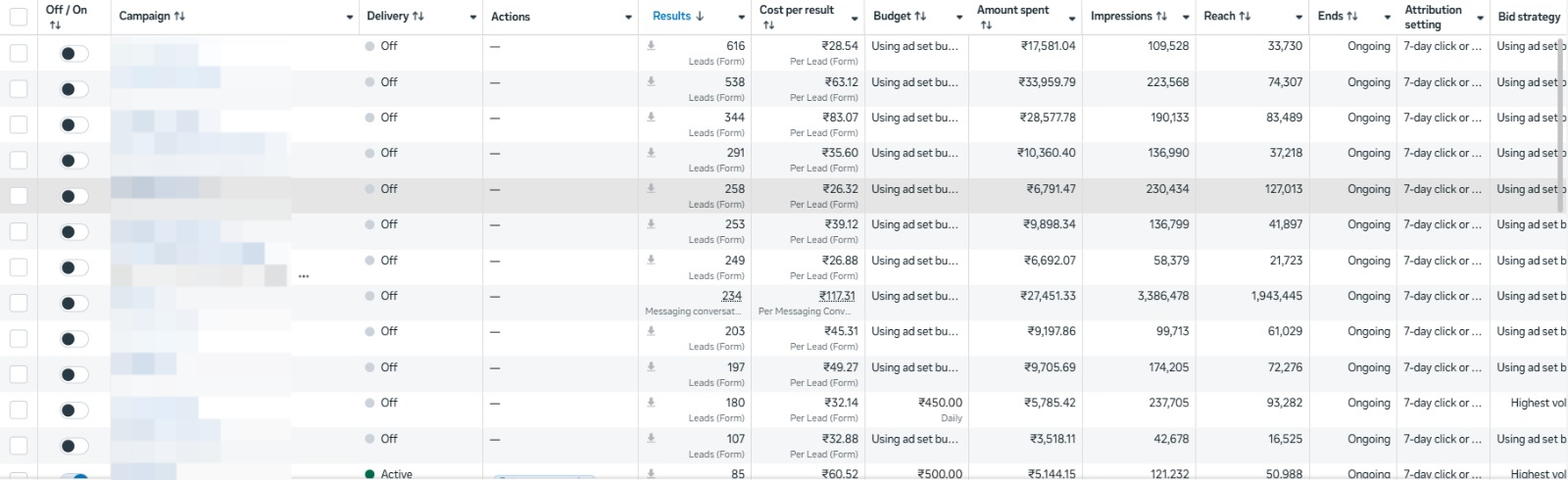1568x480 pixels.
Task: Select checkbox for the row with 258 leads
Action: pos(19,196)
